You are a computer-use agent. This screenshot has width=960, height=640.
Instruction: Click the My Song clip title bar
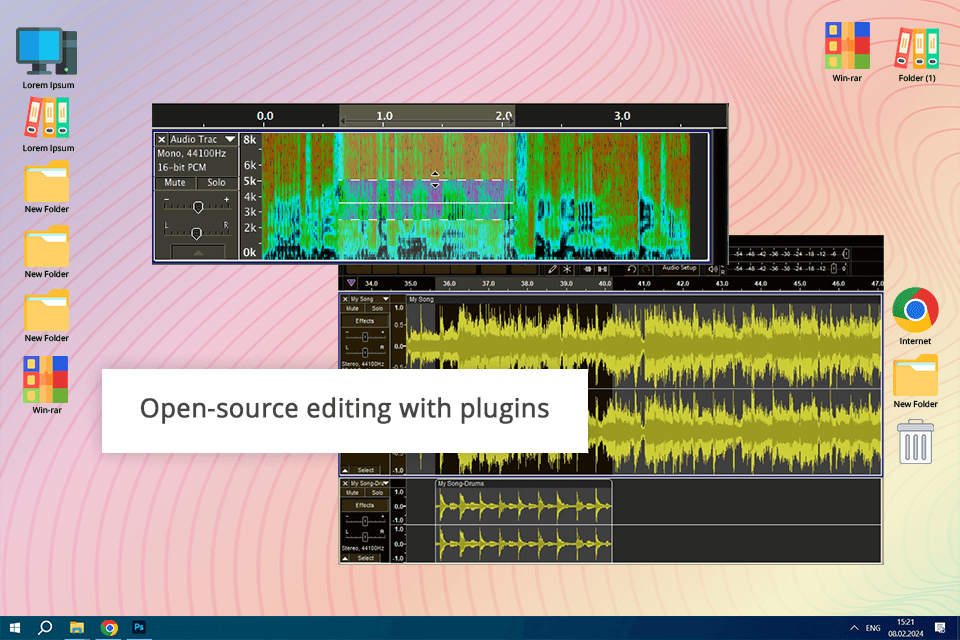643,299
